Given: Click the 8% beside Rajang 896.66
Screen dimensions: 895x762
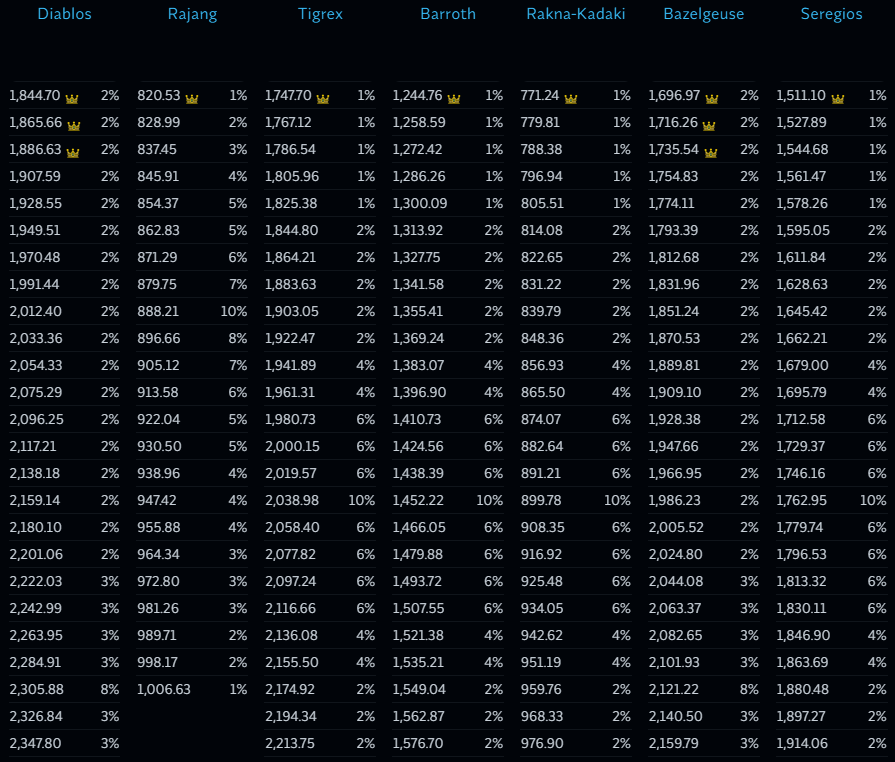Looking at the screenshot, I should tap(238, 338).
